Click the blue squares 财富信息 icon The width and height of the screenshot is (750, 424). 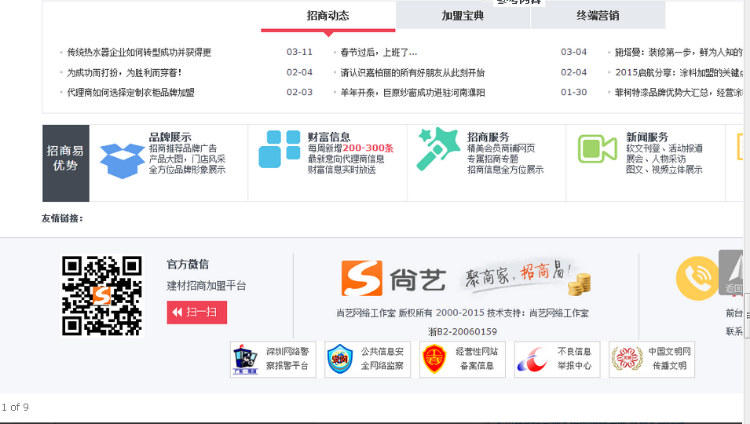(279, 149)
